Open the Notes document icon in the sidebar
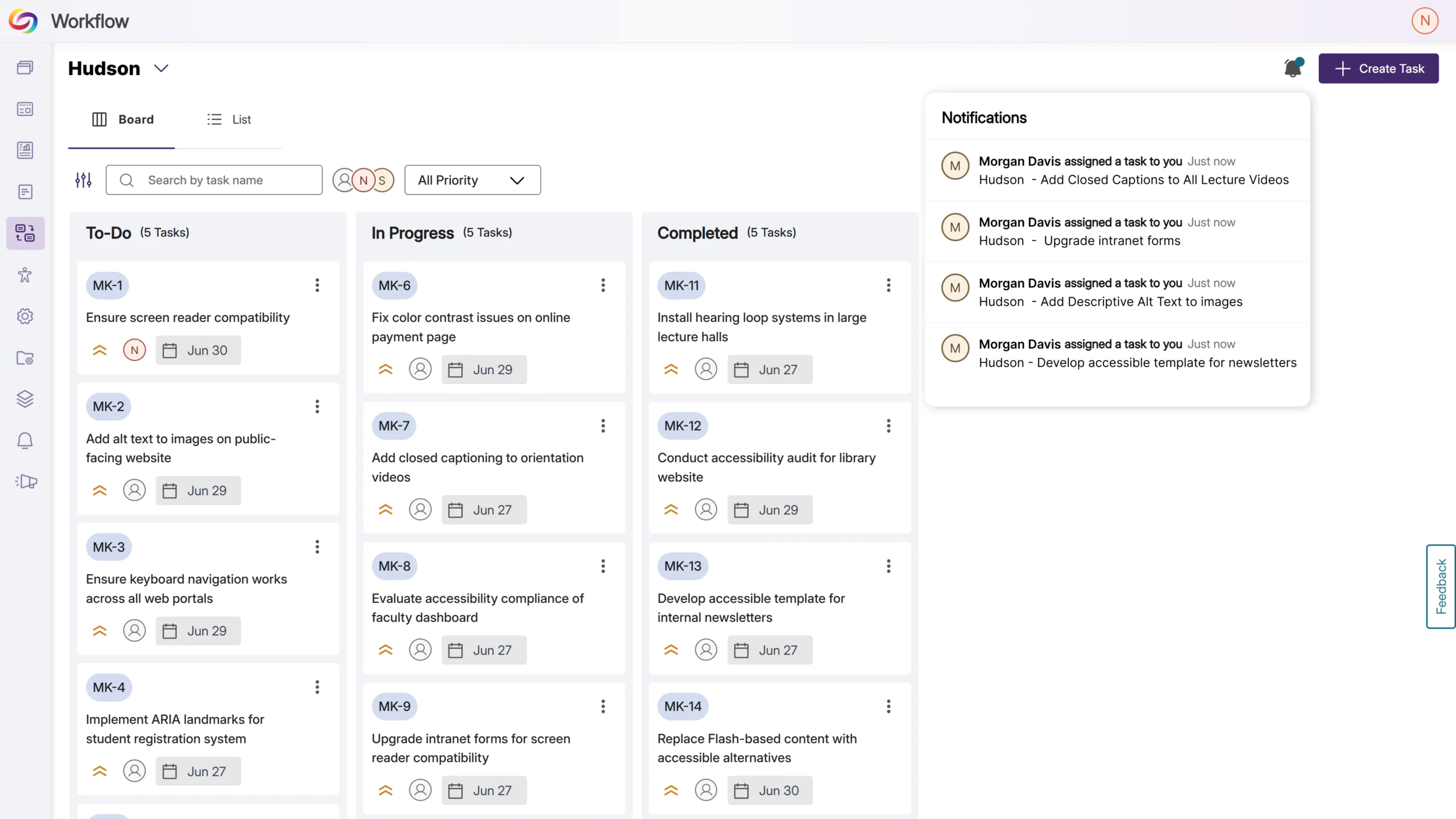 [25, 192]
